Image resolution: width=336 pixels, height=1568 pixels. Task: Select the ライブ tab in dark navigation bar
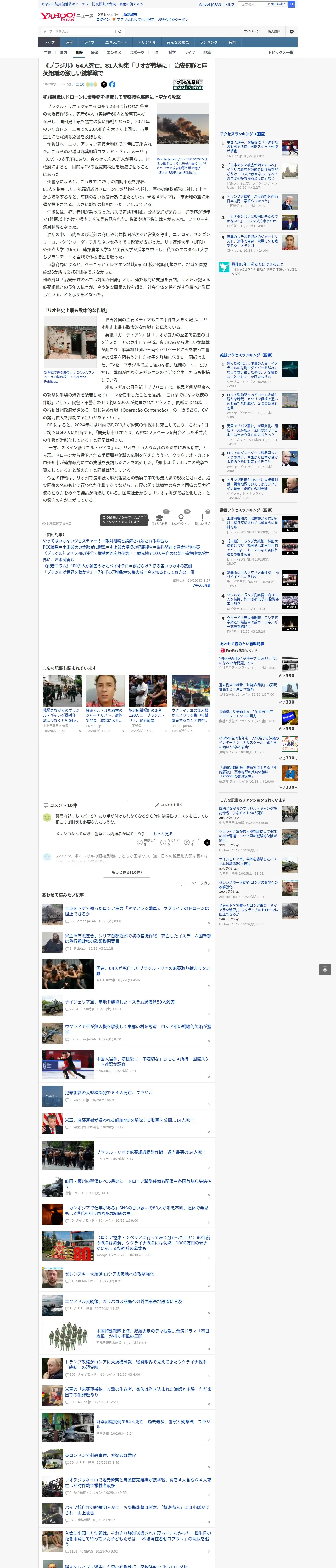click(x=89, y=43)
